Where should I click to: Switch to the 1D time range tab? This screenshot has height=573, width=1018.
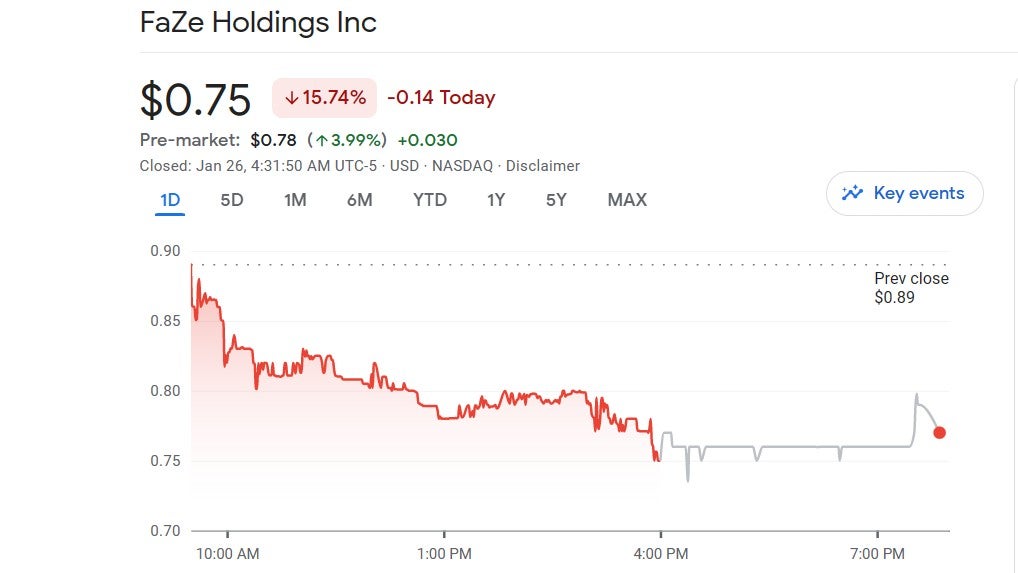170,200
